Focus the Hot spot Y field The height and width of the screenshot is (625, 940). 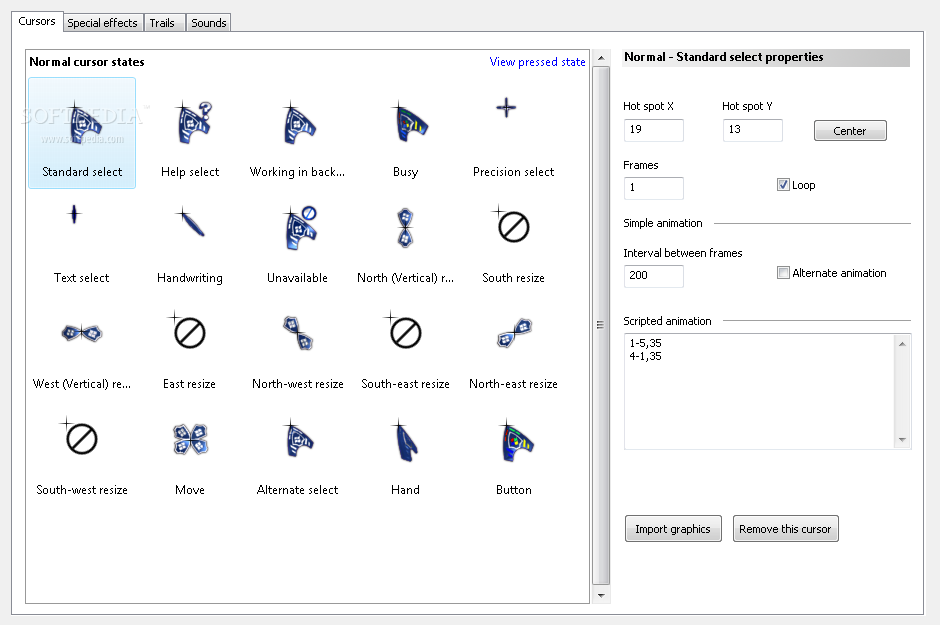[752, 129]
